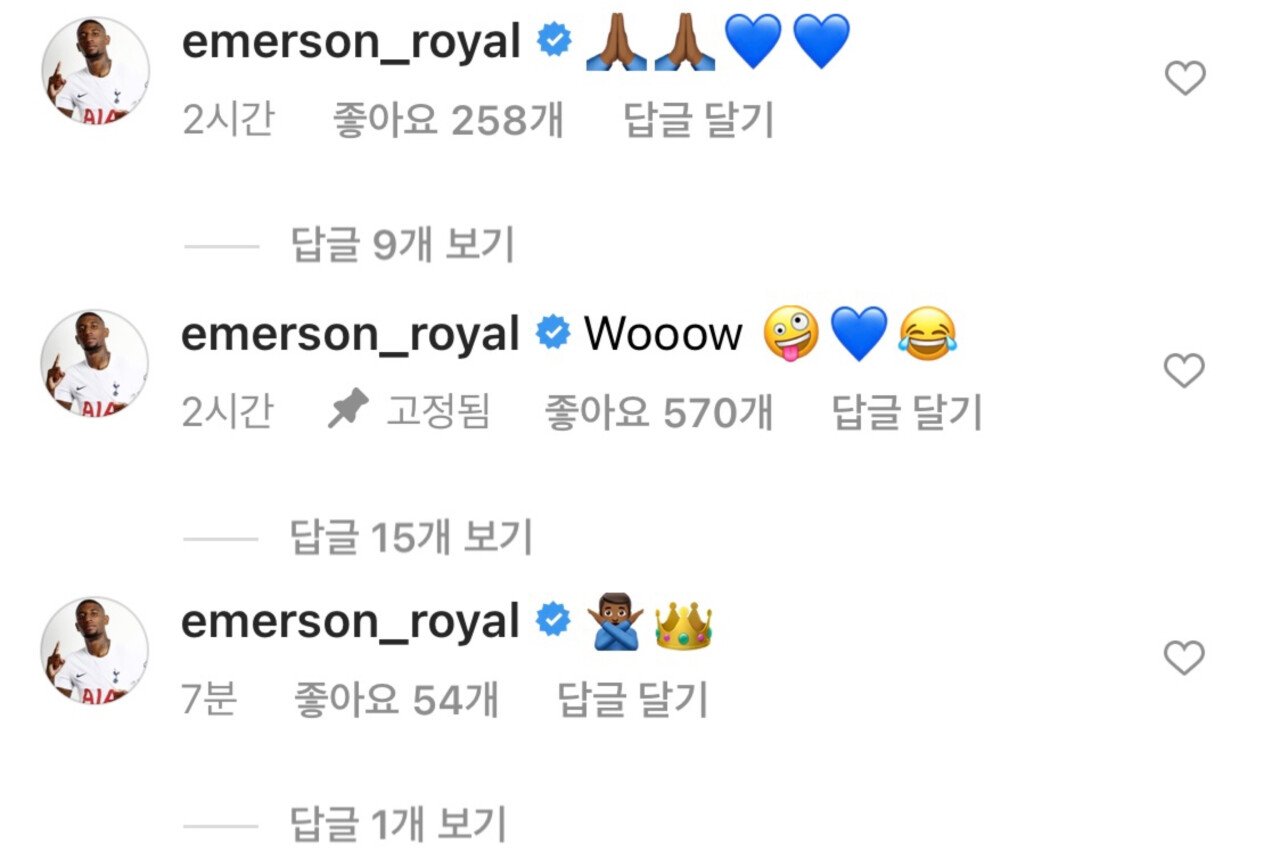View likes 좋아요 570개 on pinned comment
The height and width of the screenshot is (853, 1280).
point(658,412)
